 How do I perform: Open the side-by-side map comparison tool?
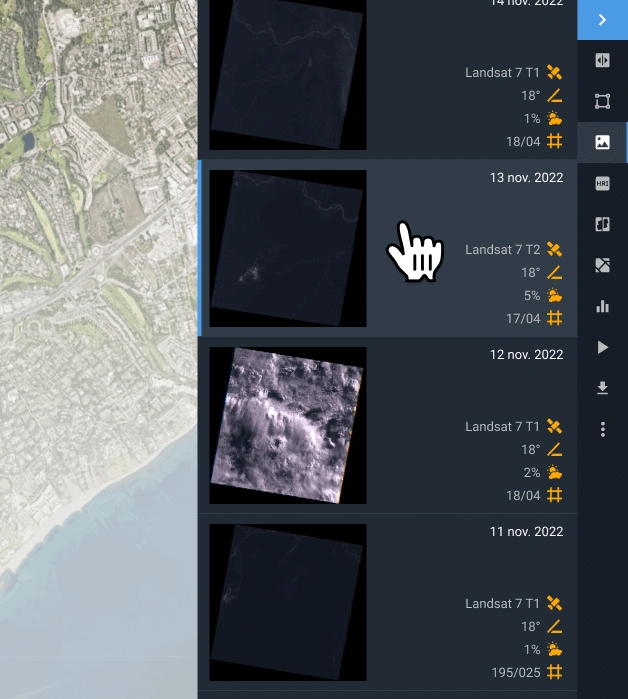coord(602,224)
